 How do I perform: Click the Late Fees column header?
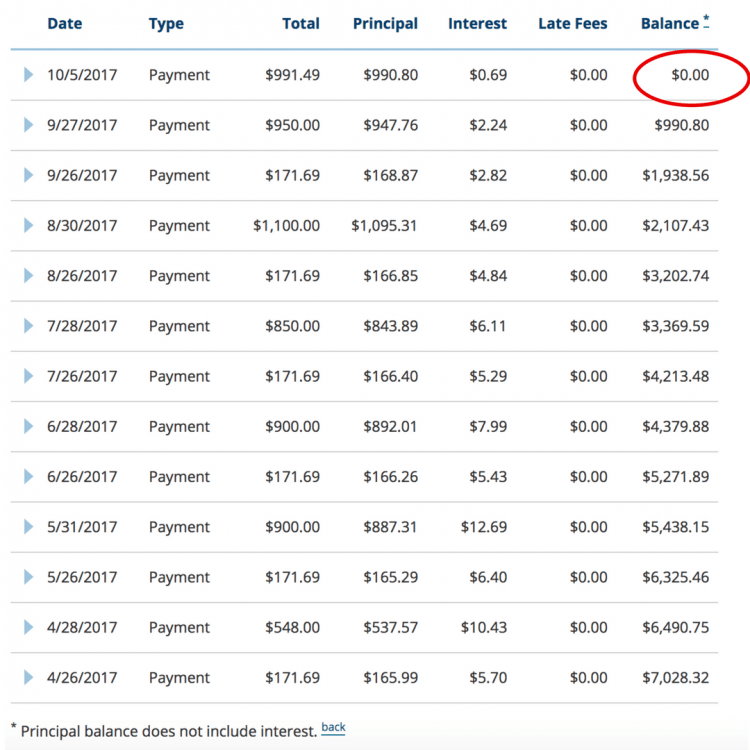pos(572,23)
